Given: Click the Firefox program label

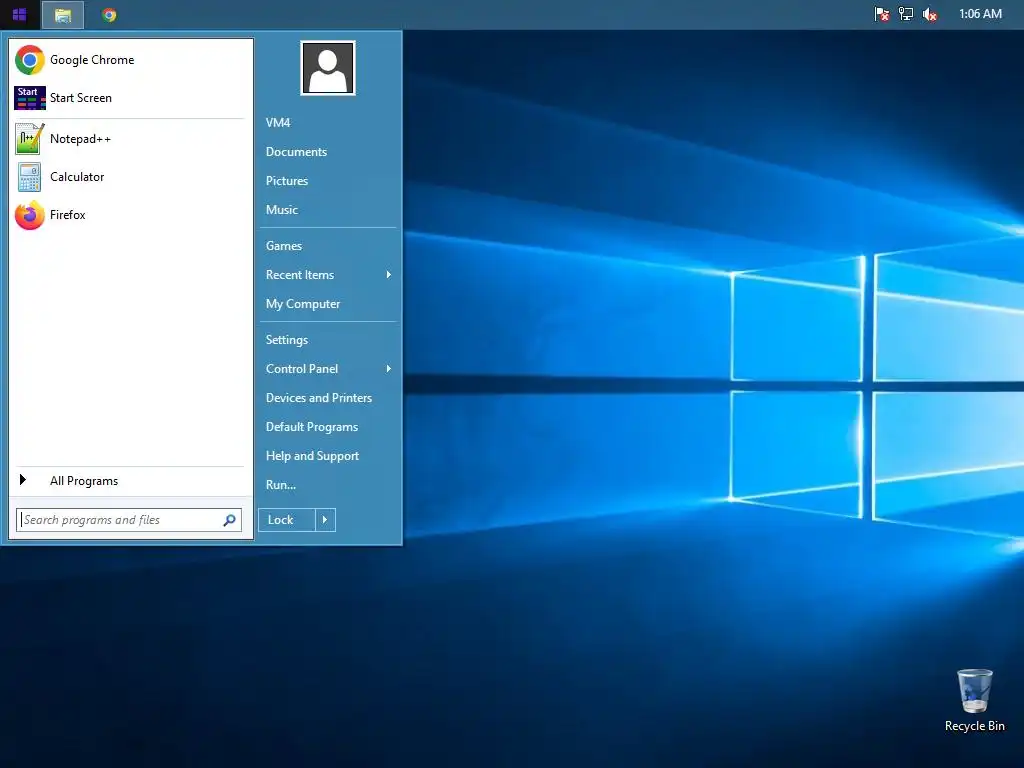Looking at the screenshot, I should pos(68,215).
